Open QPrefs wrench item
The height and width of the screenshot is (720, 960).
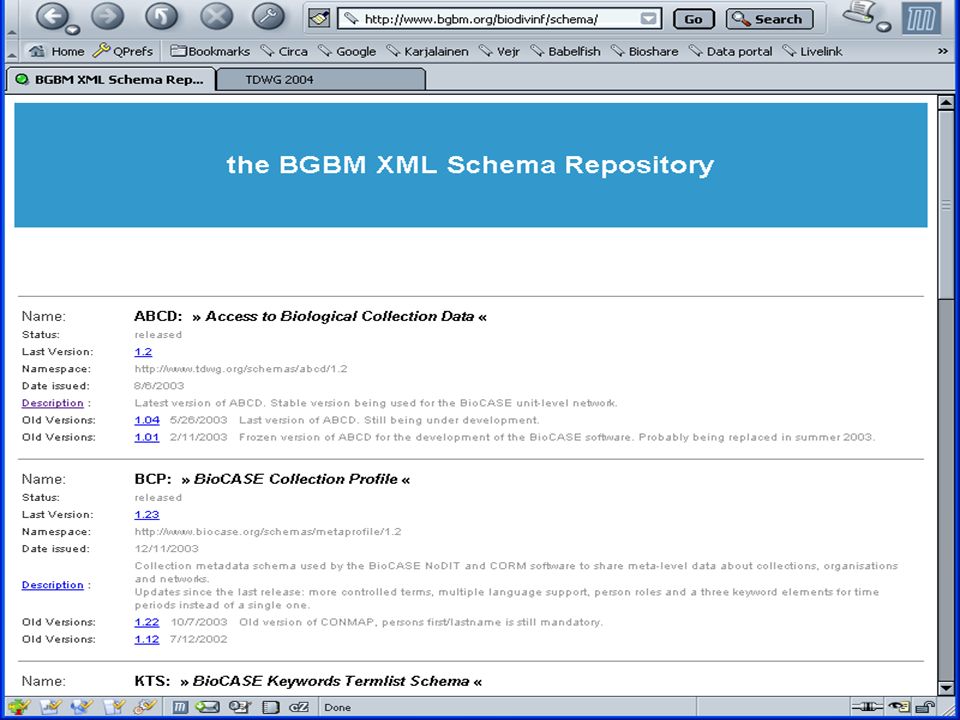122,51
